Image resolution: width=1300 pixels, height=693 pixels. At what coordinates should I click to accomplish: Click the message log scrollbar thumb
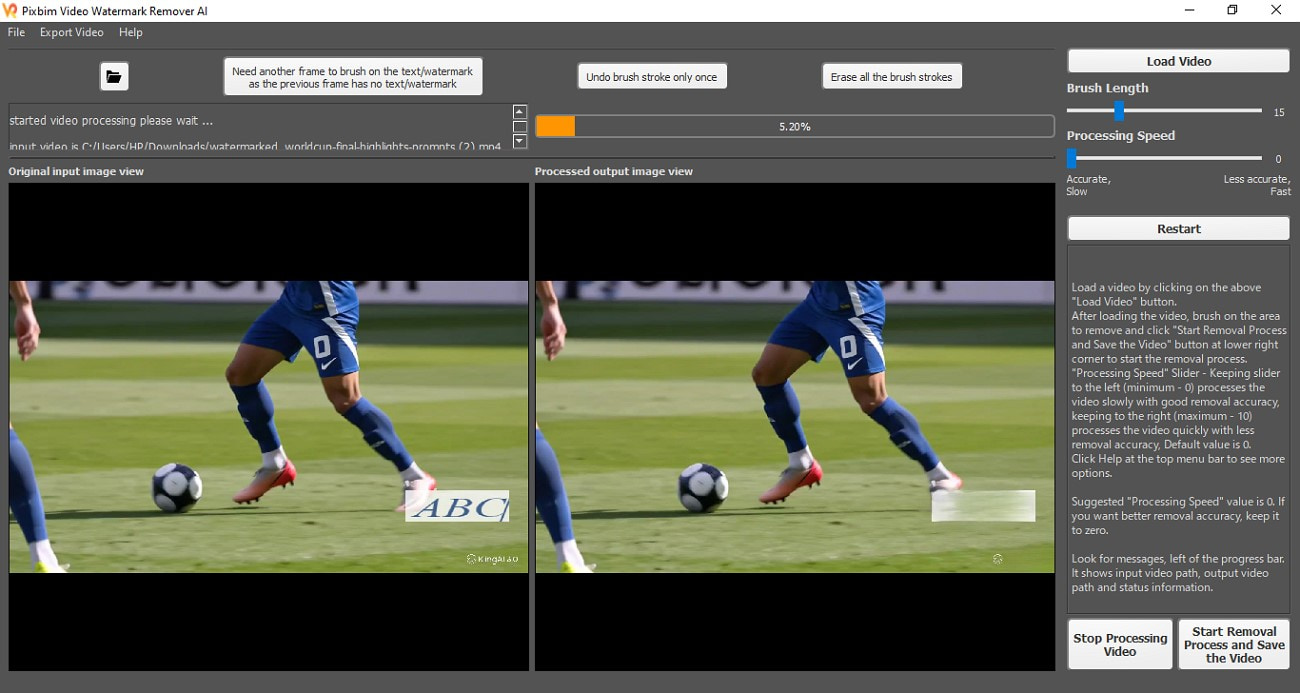coord(519,127)
